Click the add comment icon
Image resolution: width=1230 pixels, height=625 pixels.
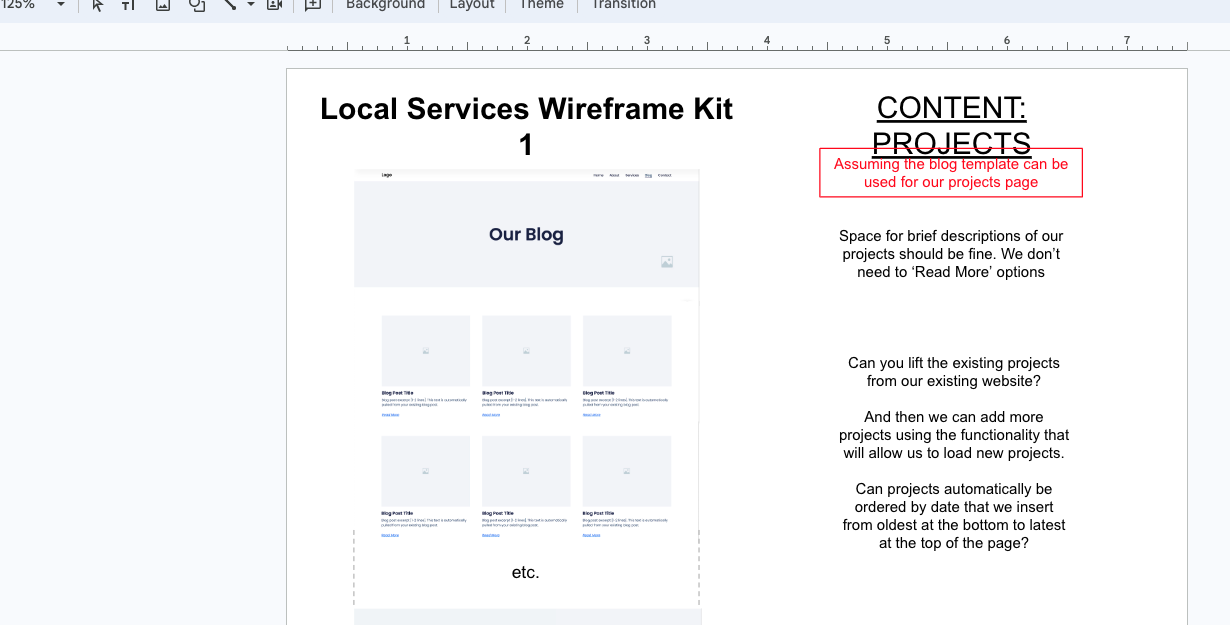click(313, 5)
